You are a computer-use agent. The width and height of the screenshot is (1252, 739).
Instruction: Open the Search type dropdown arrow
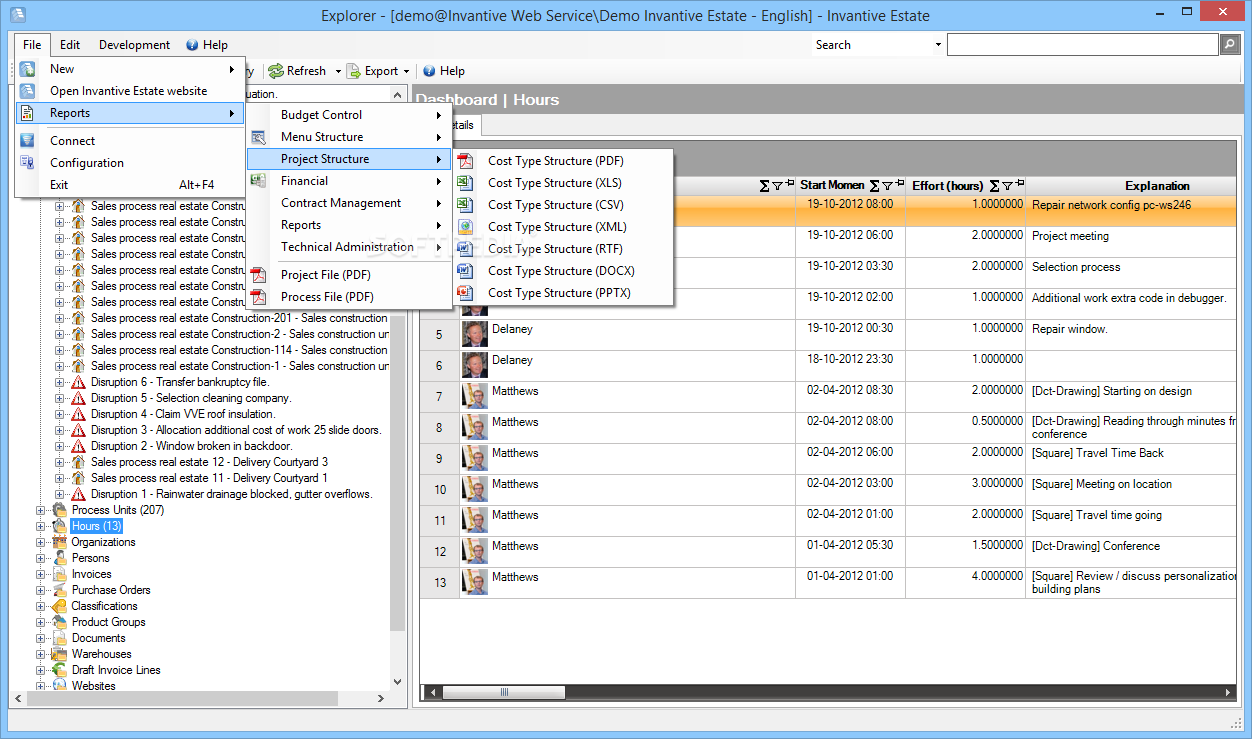point(938,45)
